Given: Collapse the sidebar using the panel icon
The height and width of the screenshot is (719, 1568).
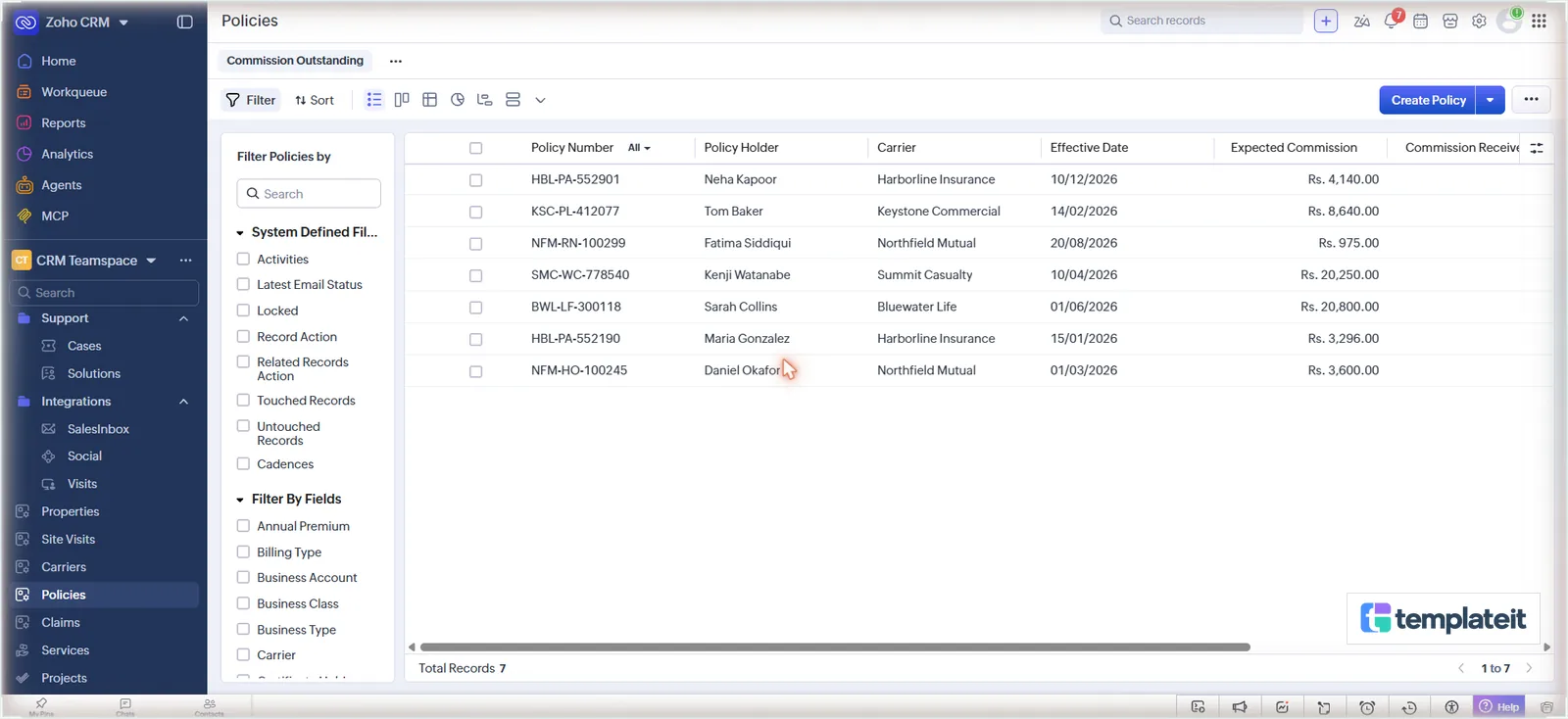Looking at the screenshot, I should click(x=184, y=22).
